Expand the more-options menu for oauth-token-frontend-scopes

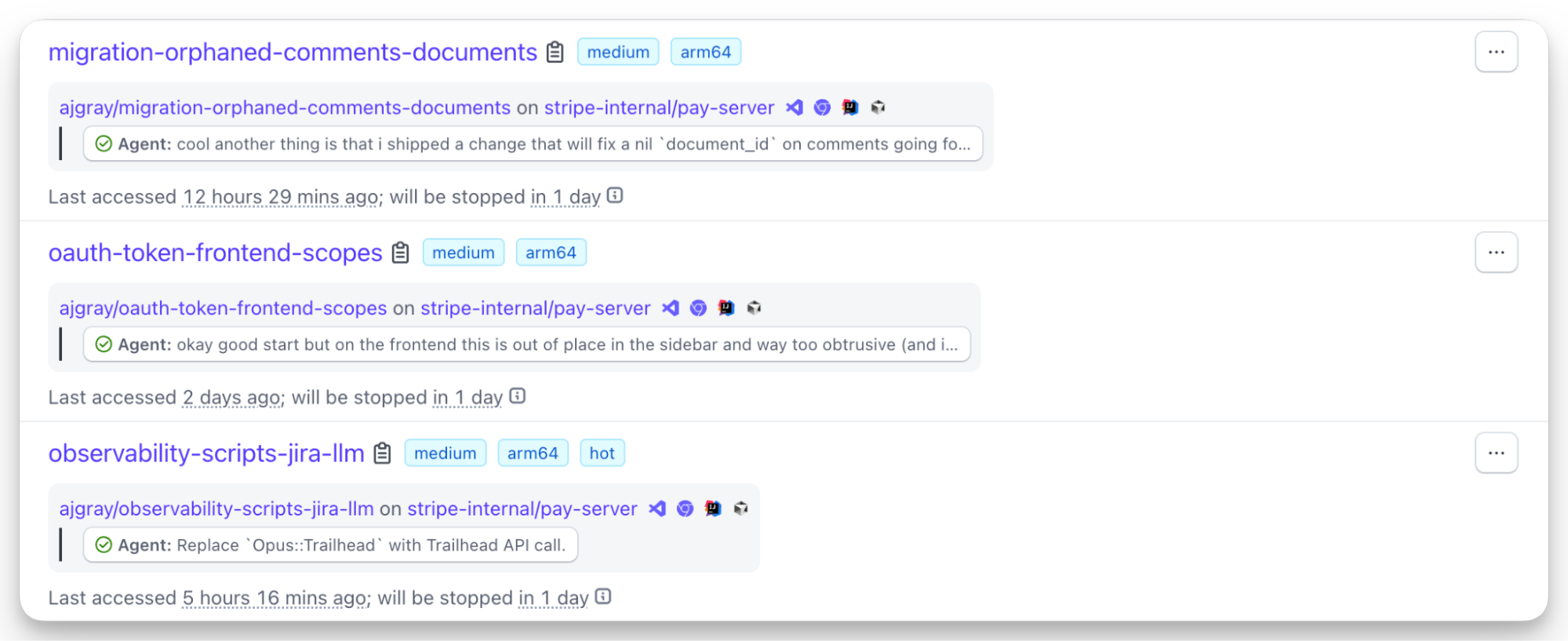pyautogui.click(x=1496, y=253)
